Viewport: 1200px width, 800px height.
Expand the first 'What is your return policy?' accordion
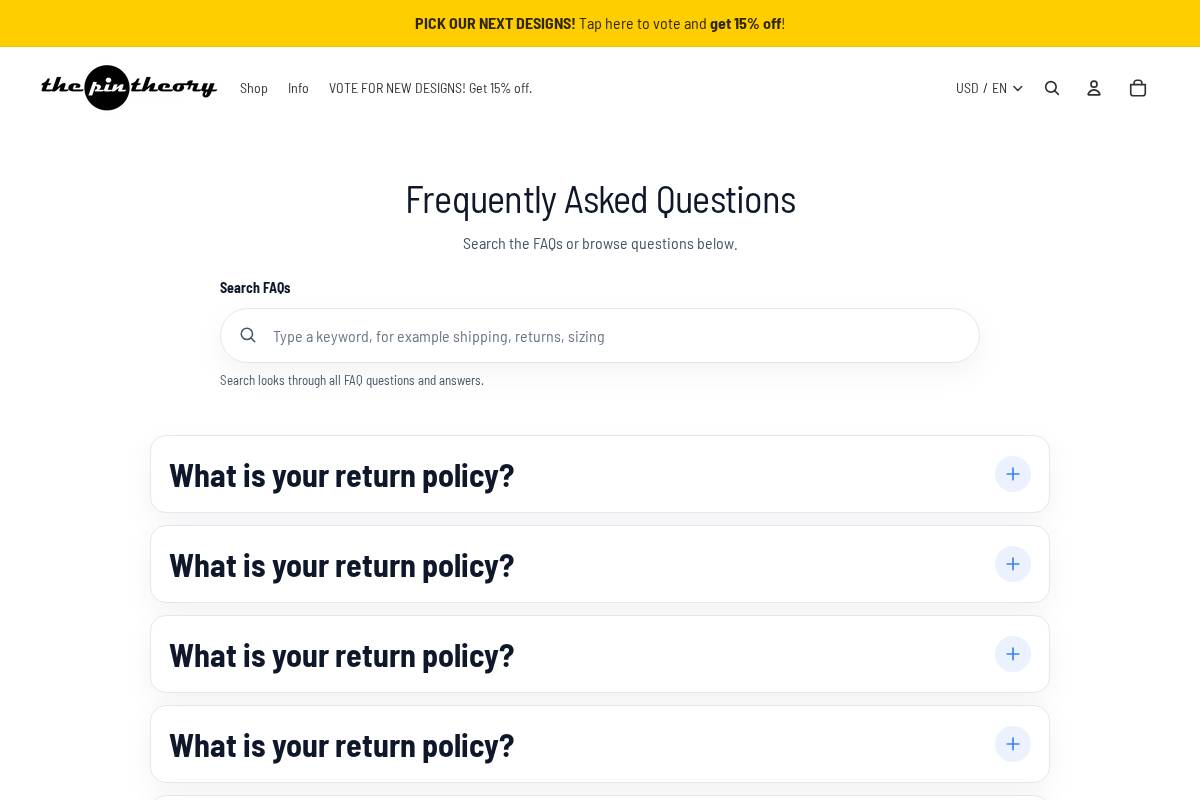point(342,474)
